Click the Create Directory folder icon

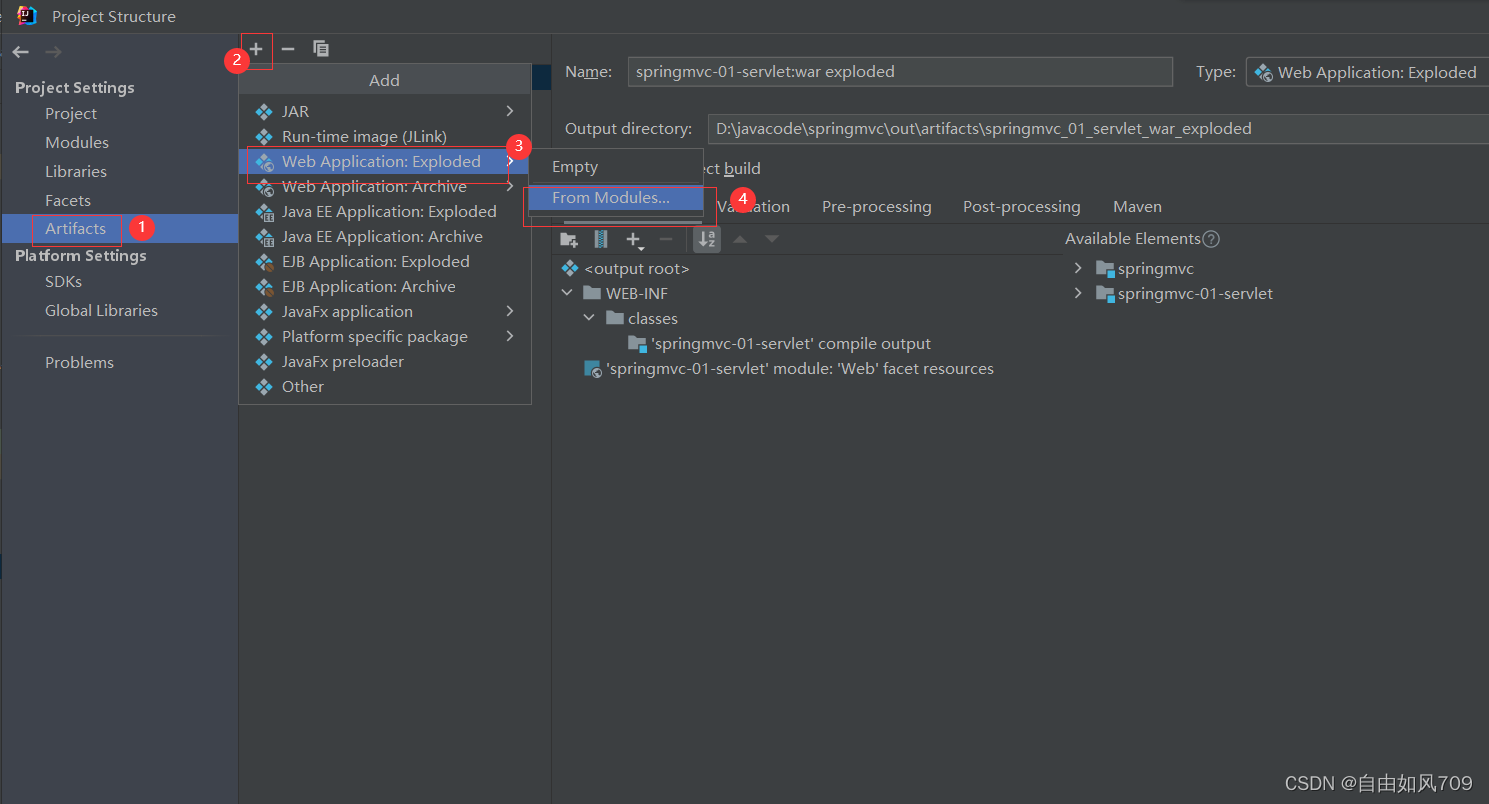pos(569,239)
